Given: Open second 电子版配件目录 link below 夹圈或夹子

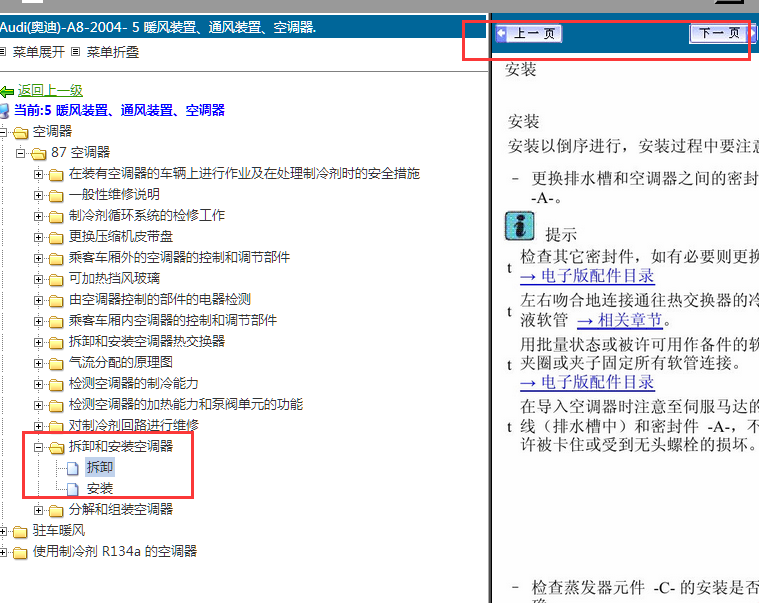Looking at the screenshot, I should pyautogui.click(x=587, y=382).
